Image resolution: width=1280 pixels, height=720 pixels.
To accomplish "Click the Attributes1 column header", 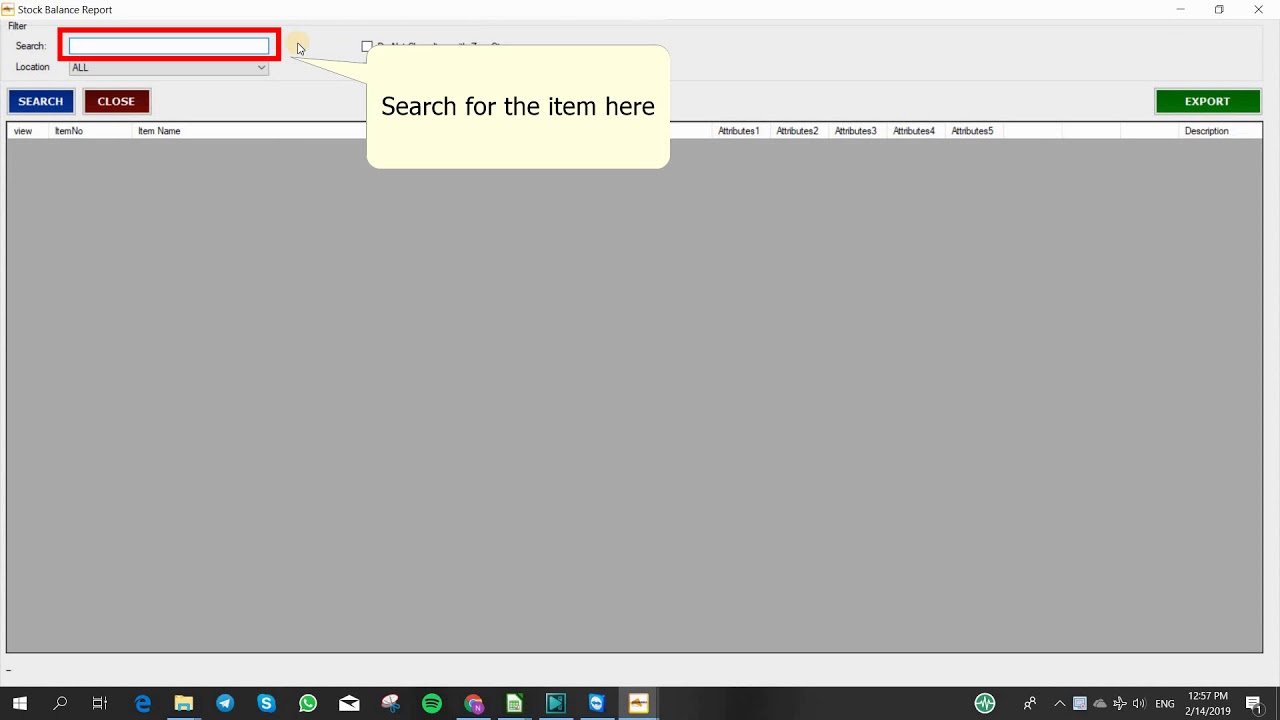I will (x=739, y=131).
